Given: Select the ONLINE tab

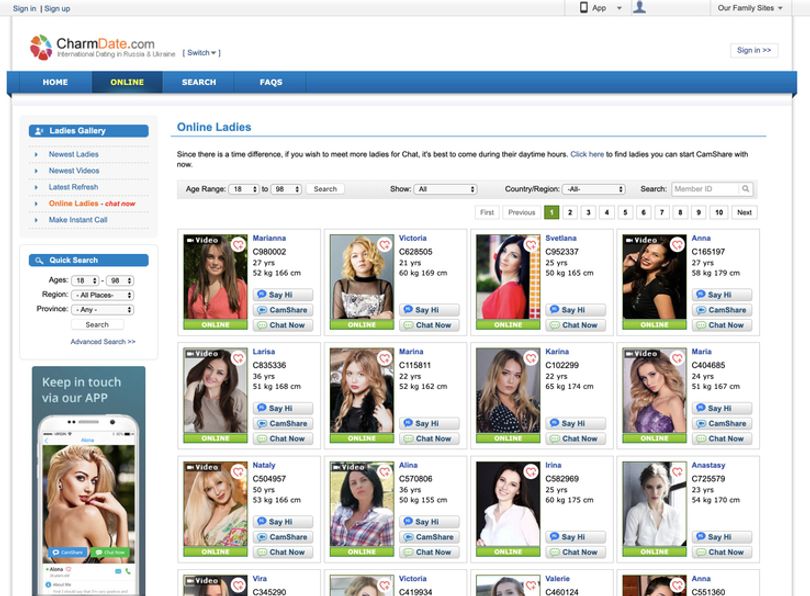Looking at the screenshot, I should click(127, 82).
